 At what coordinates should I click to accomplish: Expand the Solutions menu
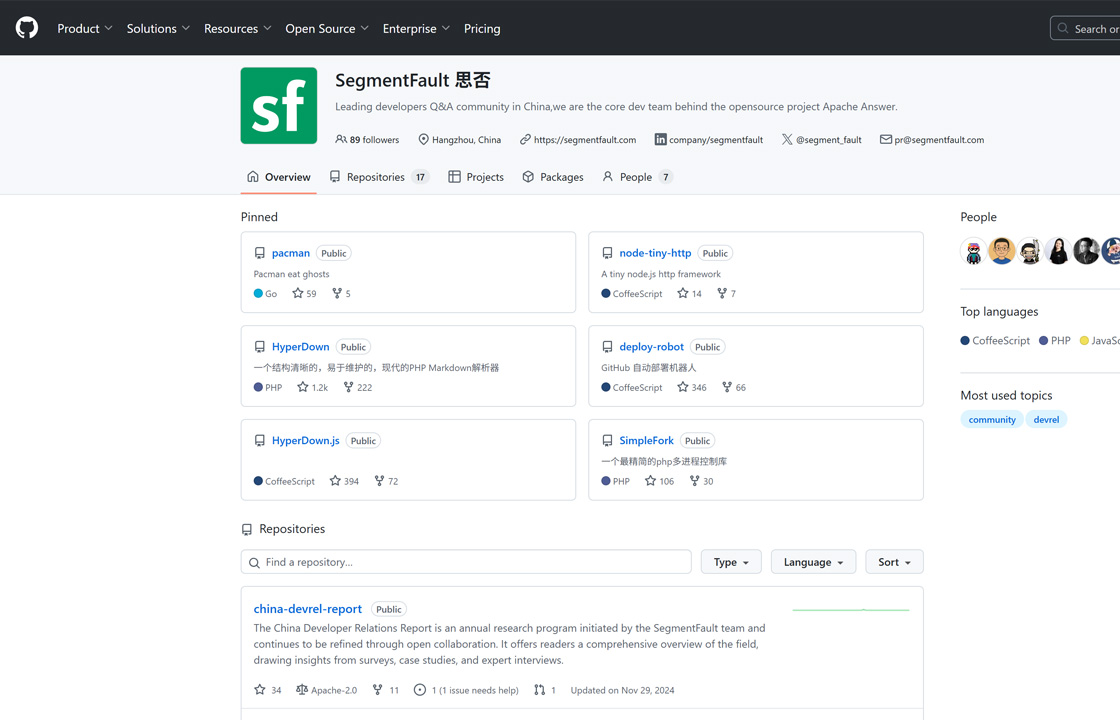click(159, 29)
